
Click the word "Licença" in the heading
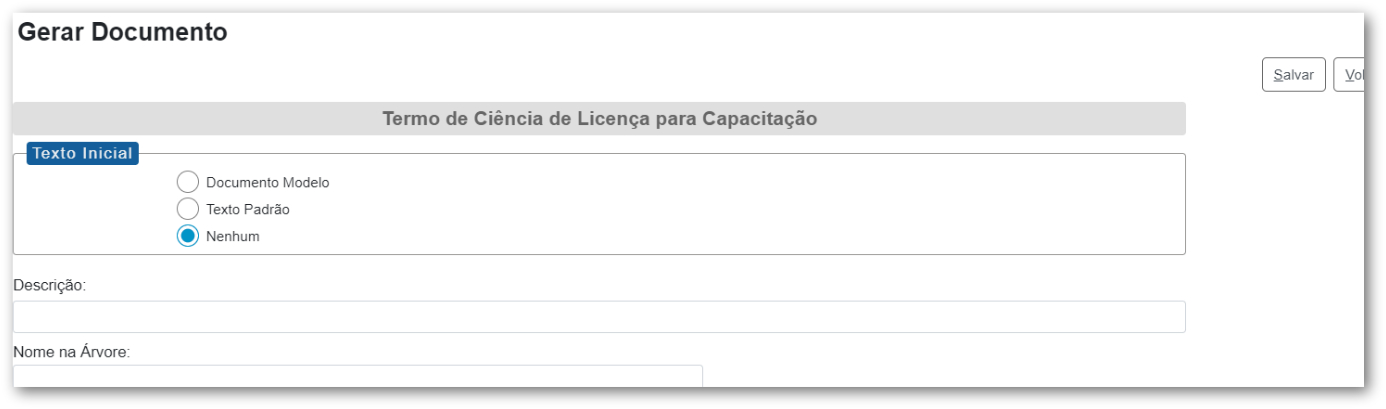coord(617,119)
